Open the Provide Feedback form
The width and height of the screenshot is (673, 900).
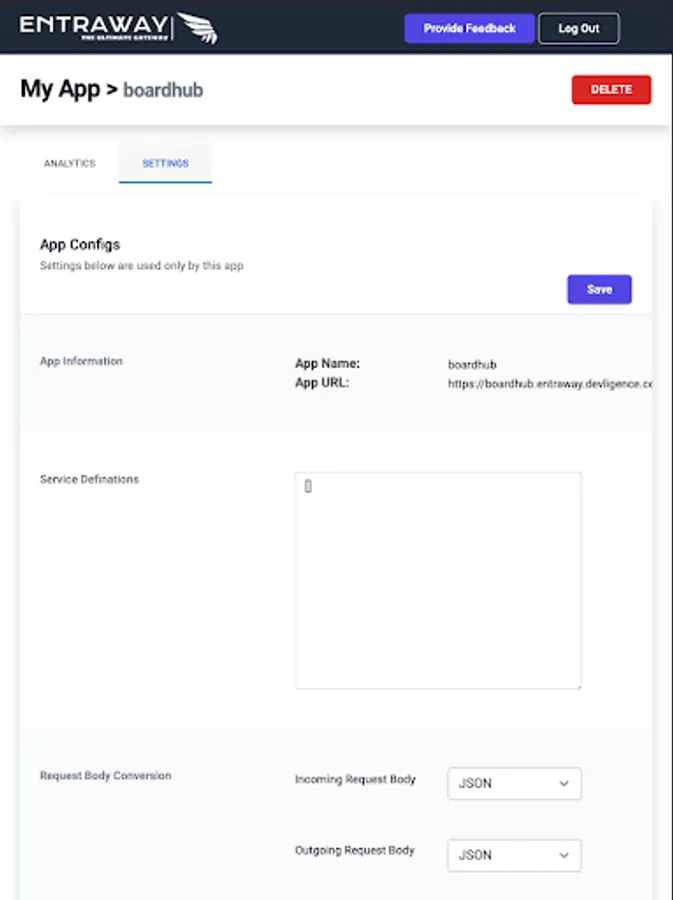click(469, 29)
